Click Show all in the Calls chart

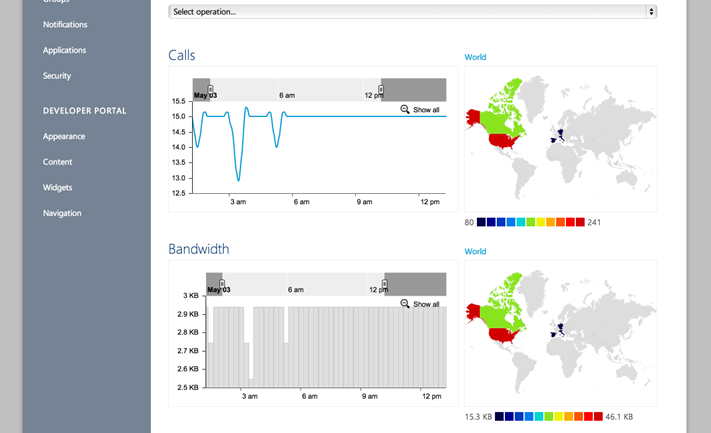point(426,110)
